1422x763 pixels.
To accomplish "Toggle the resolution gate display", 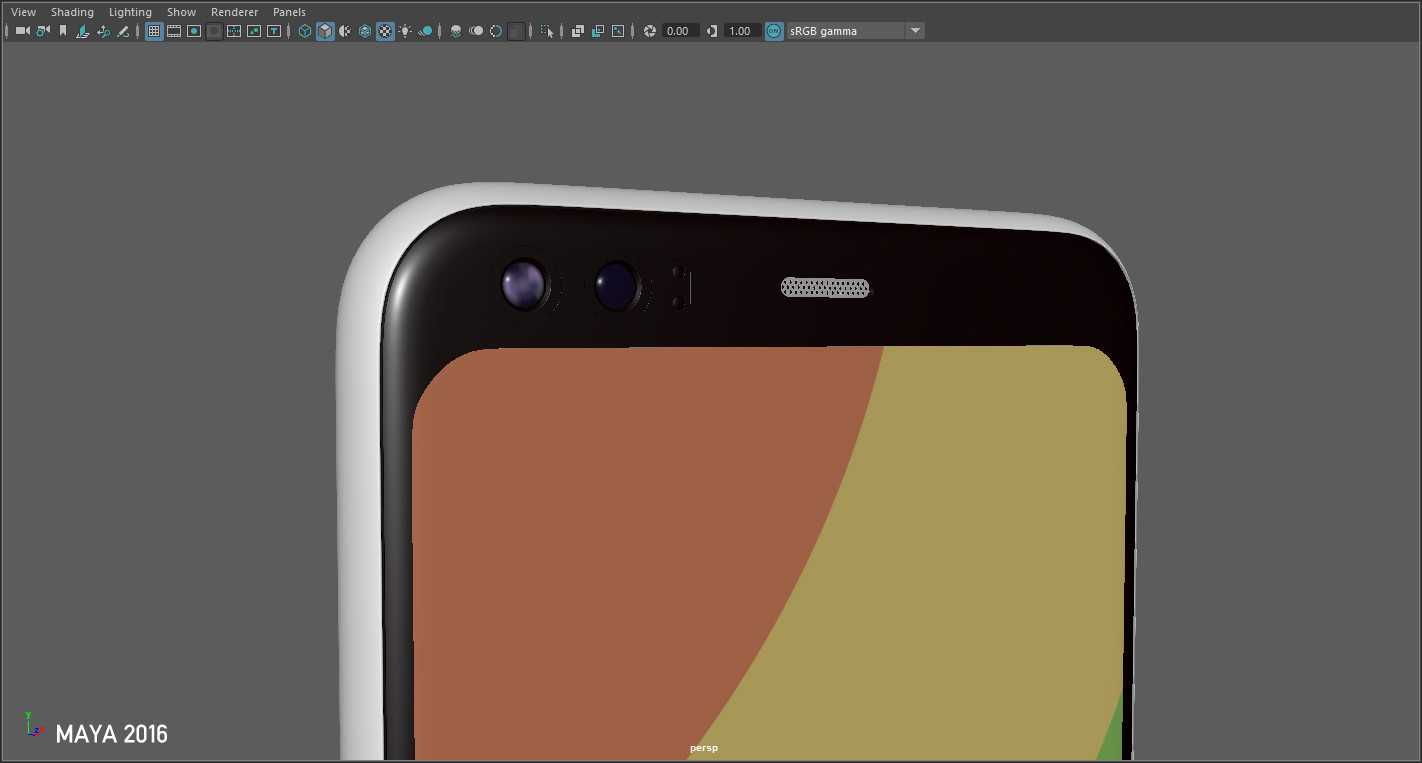I will (x=193, y=30).
